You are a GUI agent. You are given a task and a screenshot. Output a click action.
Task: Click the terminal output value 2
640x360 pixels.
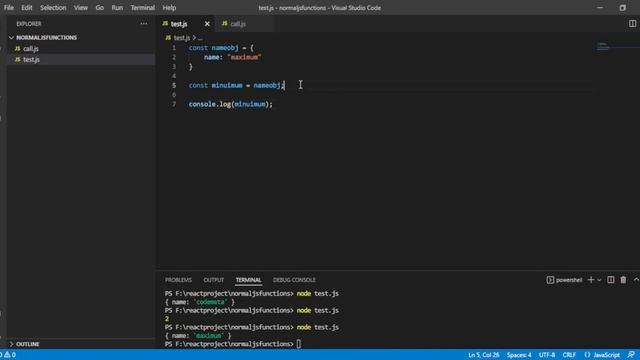[x=167, y=319]
